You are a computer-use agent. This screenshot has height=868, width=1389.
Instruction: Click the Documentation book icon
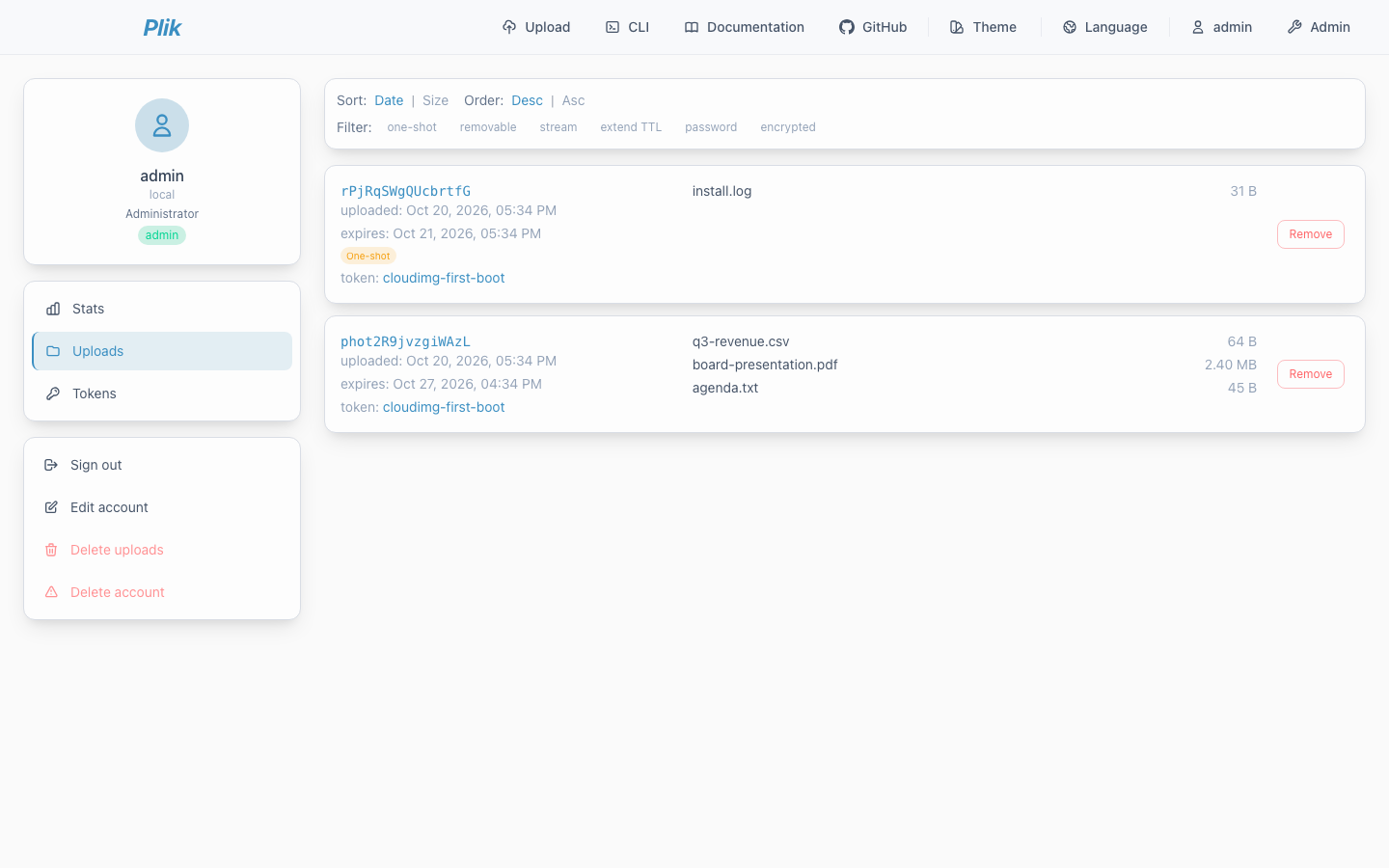(x=692, y=27)
